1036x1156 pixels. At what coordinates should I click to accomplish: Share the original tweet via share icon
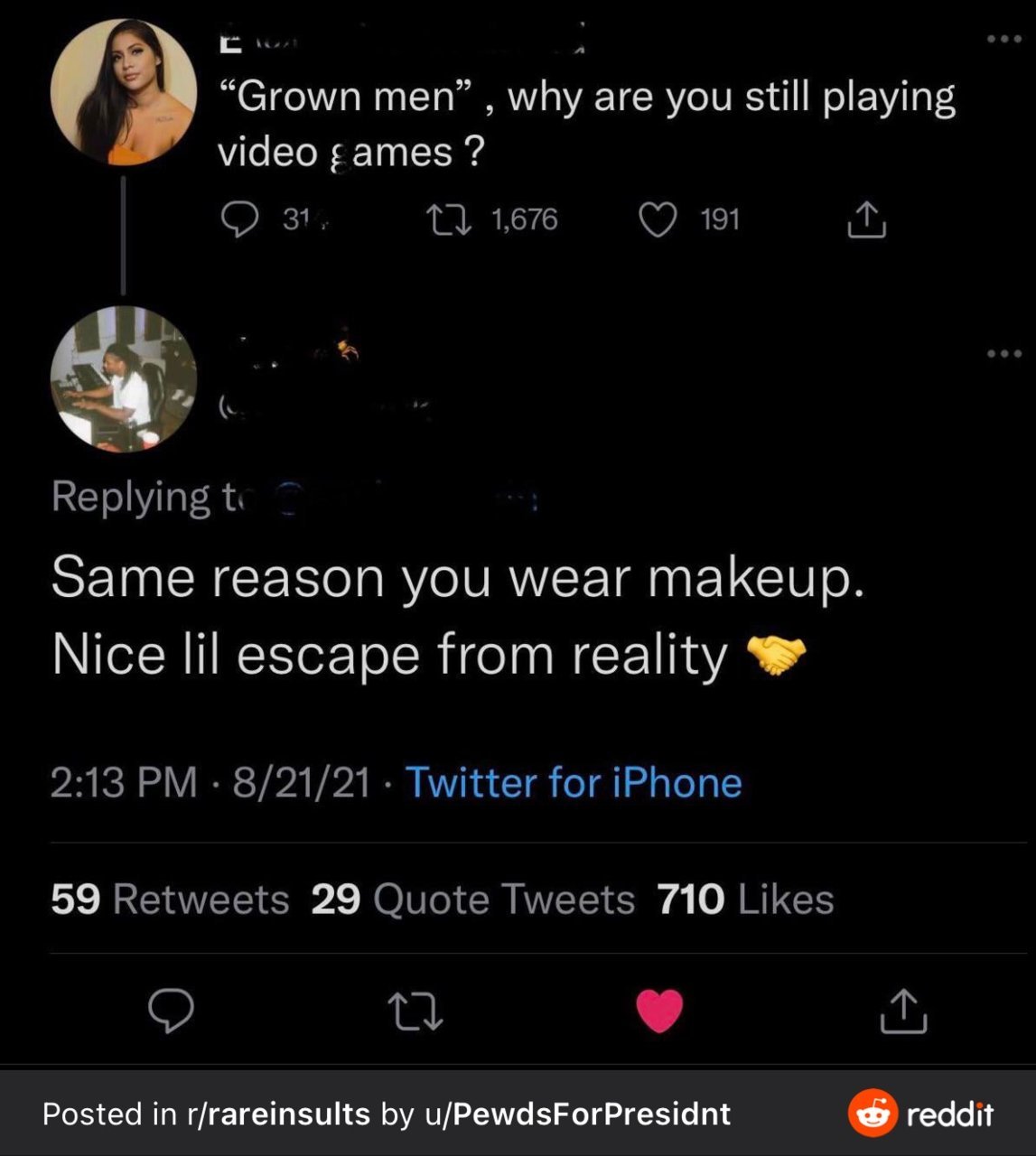(866, 219)
